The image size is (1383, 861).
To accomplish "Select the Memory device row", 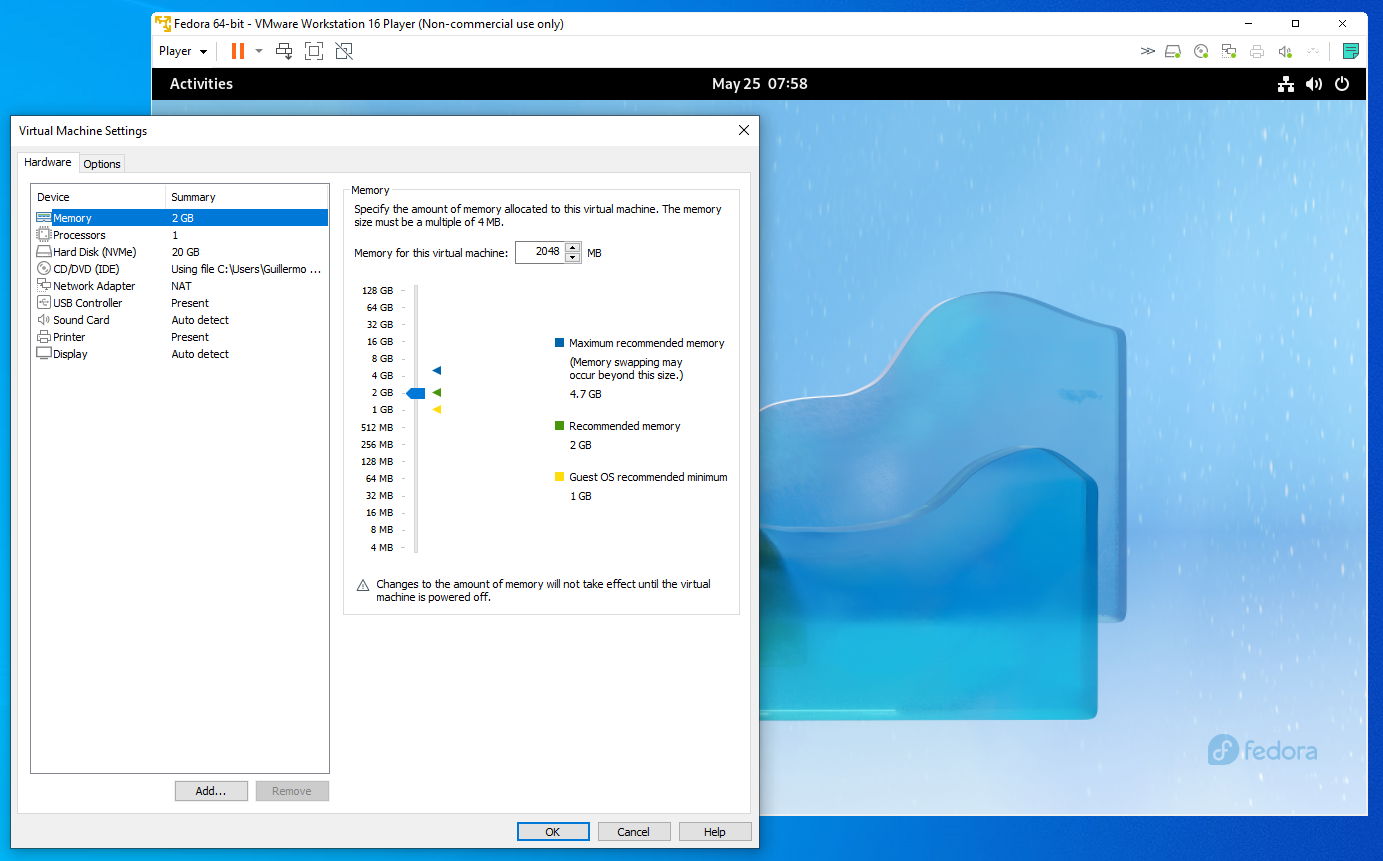I will [x=180, y=218].
